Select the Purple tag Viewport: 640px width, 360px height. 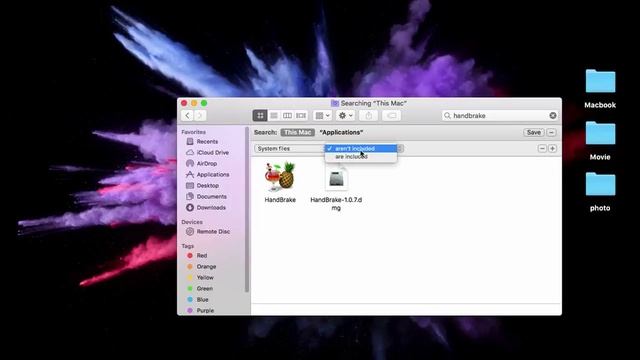click(200, 311)
